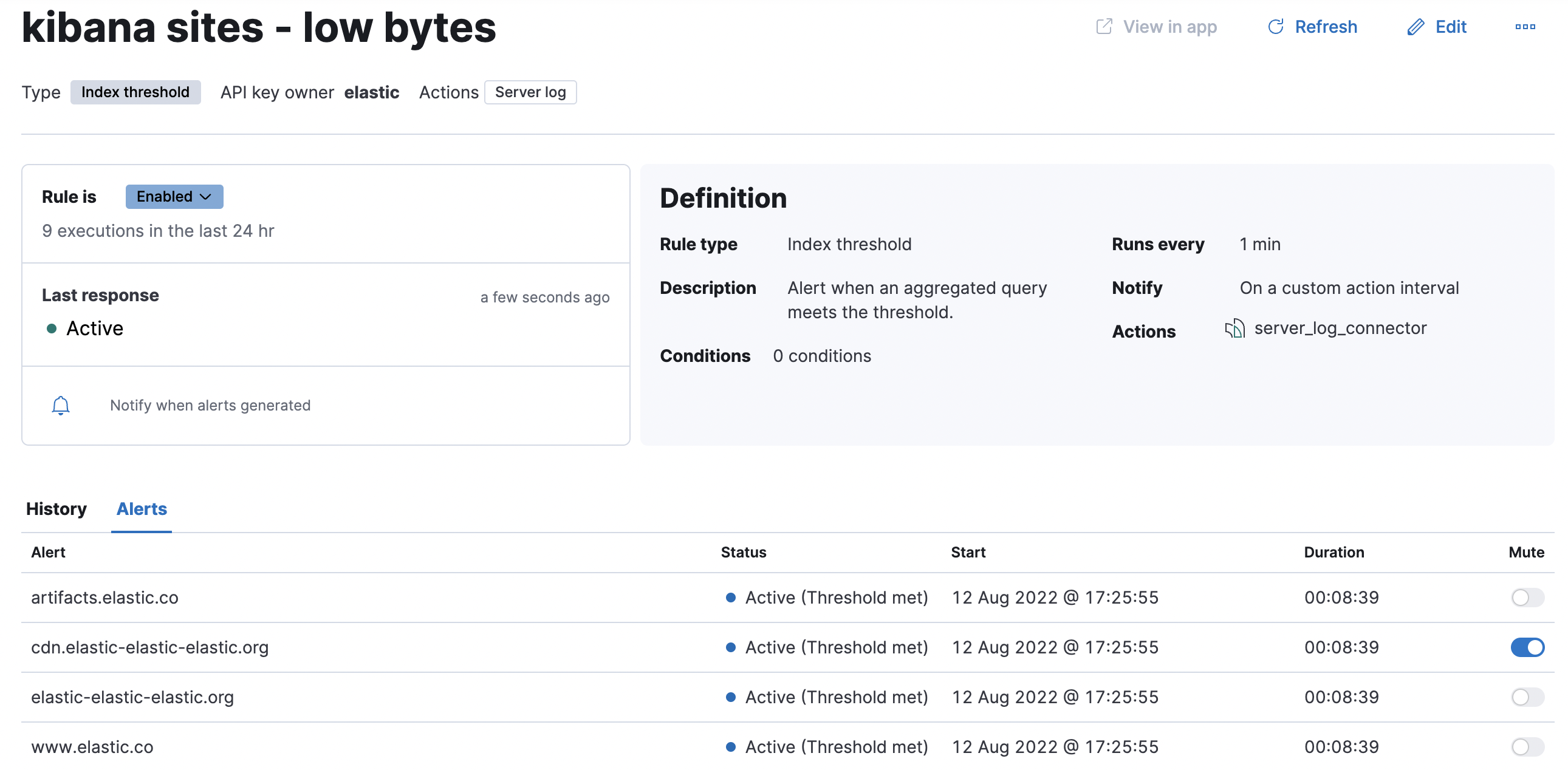This screenshot has height=770, width=1568.
Task: Mute the elastic-elastic-elastic.org alert switch
Action: tap(1527, 697)
